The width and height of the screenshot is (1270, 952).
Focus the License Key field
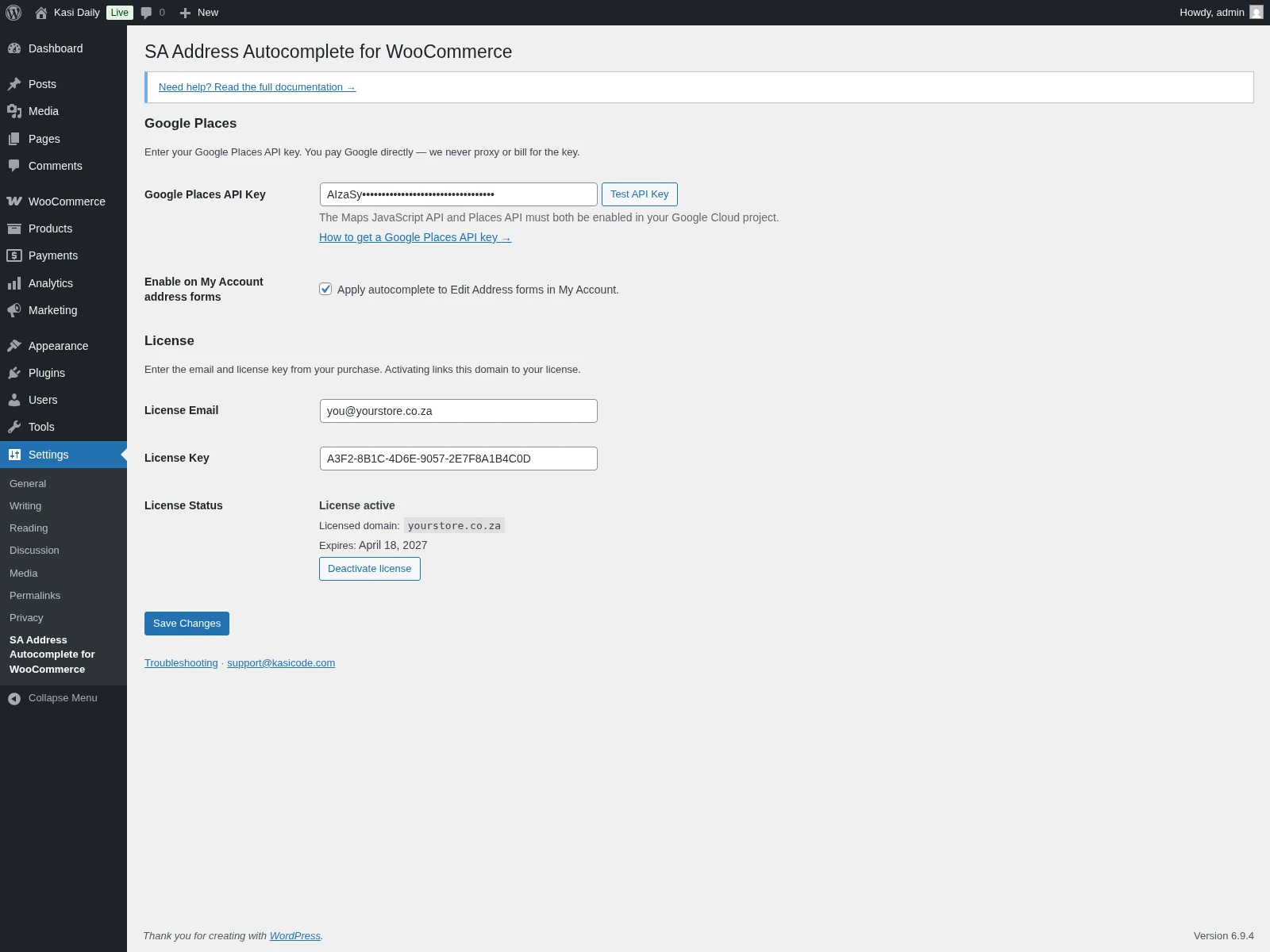[x=459, y=459]
